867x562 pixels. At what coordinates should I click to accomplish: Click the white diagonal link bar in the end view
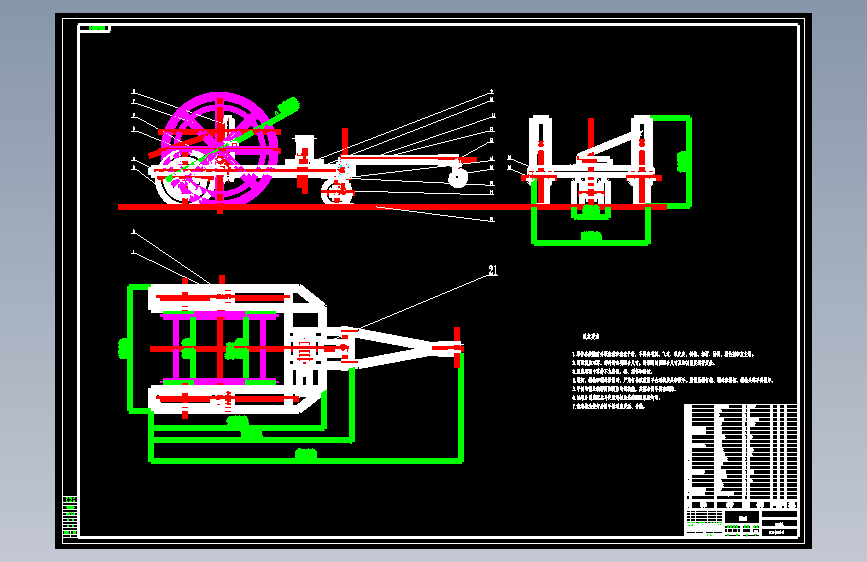click(608, 147)
